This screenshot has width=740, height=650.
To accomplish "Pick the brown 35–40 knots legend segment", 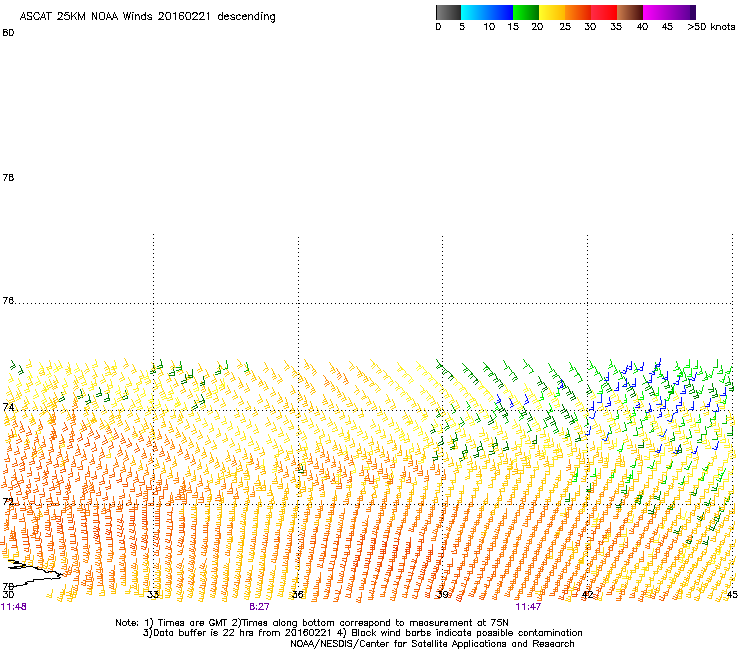I will [630, 12].
